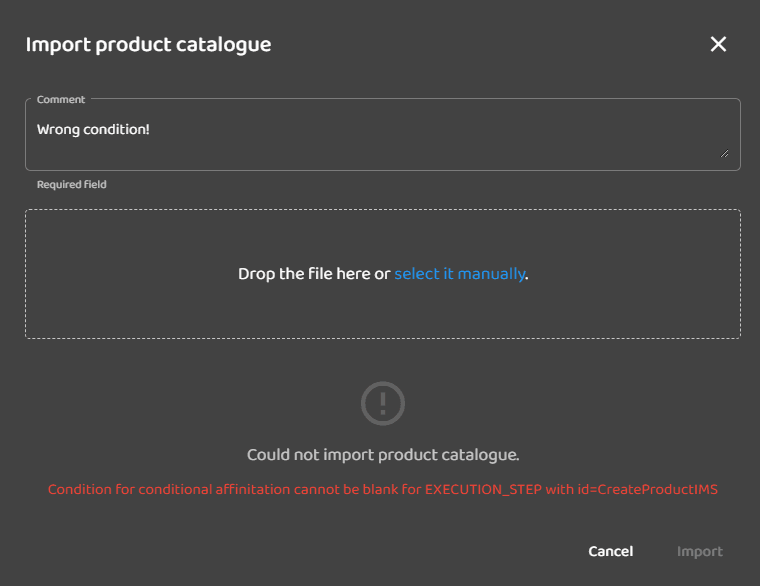Click the 'Wrong condition!' comment text
Viewport: 760px width, 586px height.
pyautogui.click(x=93, y=129)
